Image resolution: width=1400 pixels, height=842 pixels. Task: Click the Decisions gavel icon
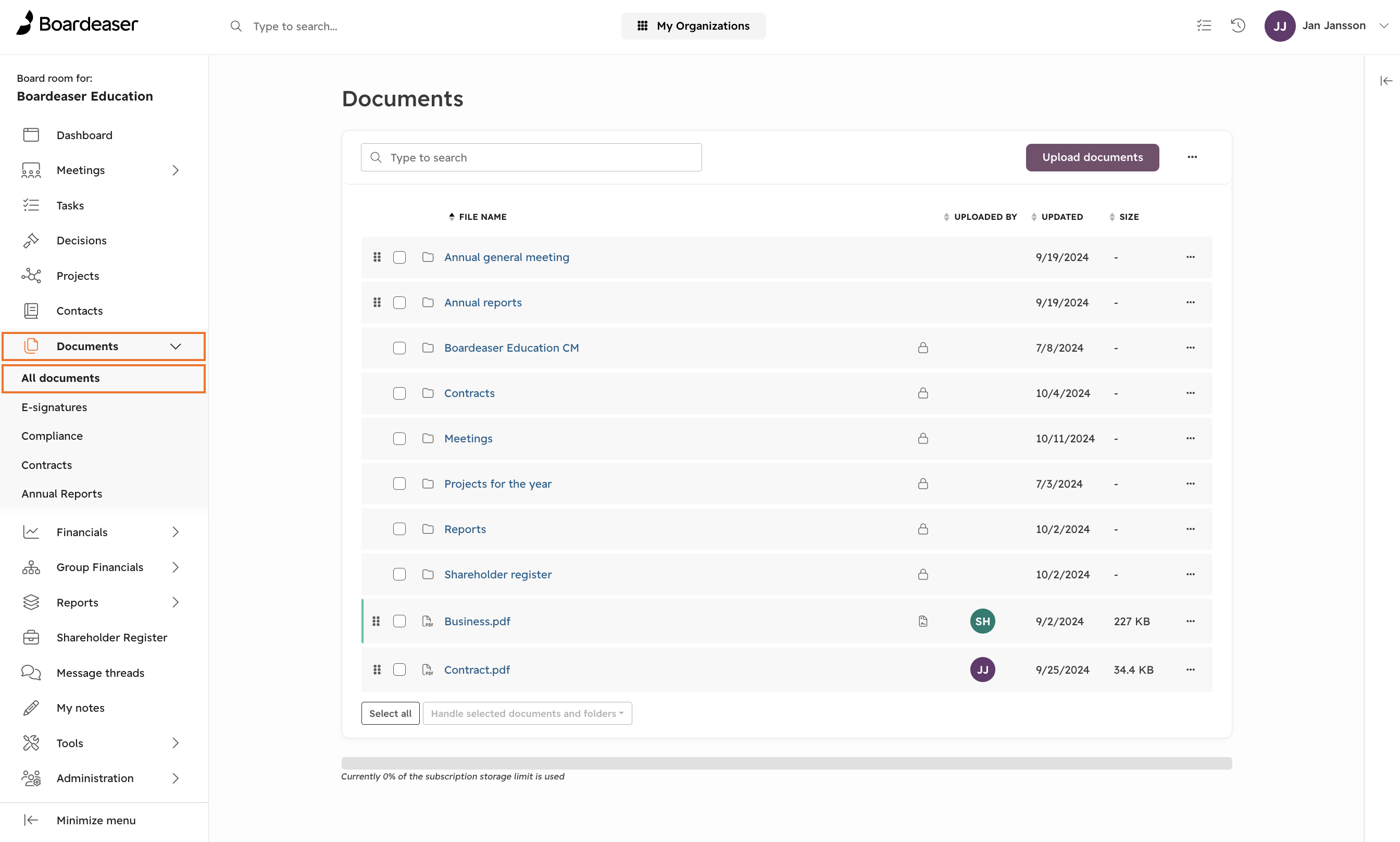click(x=31, y=241)
